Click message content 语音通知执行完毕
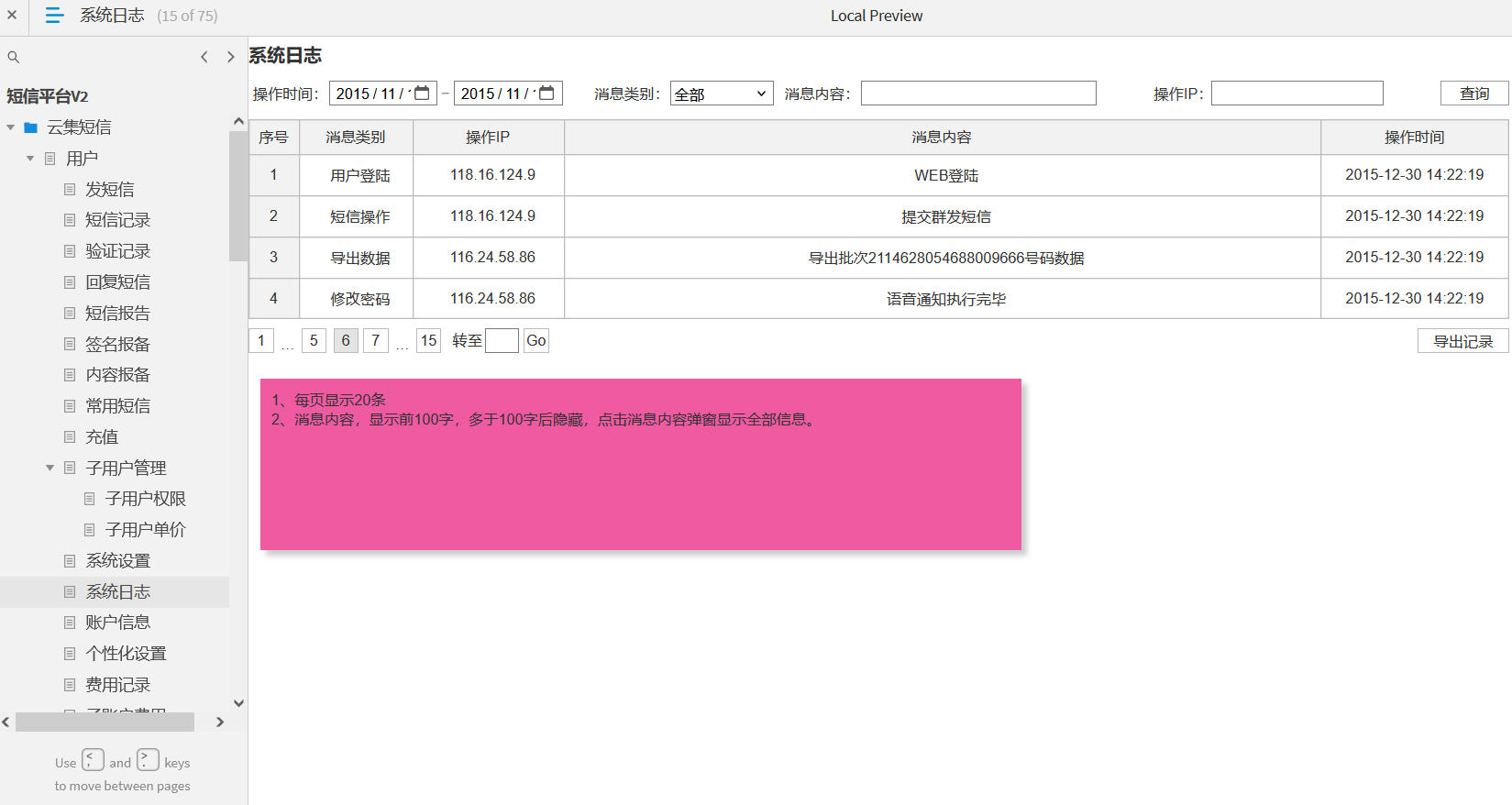1512x805 pixels. (946, 300)
